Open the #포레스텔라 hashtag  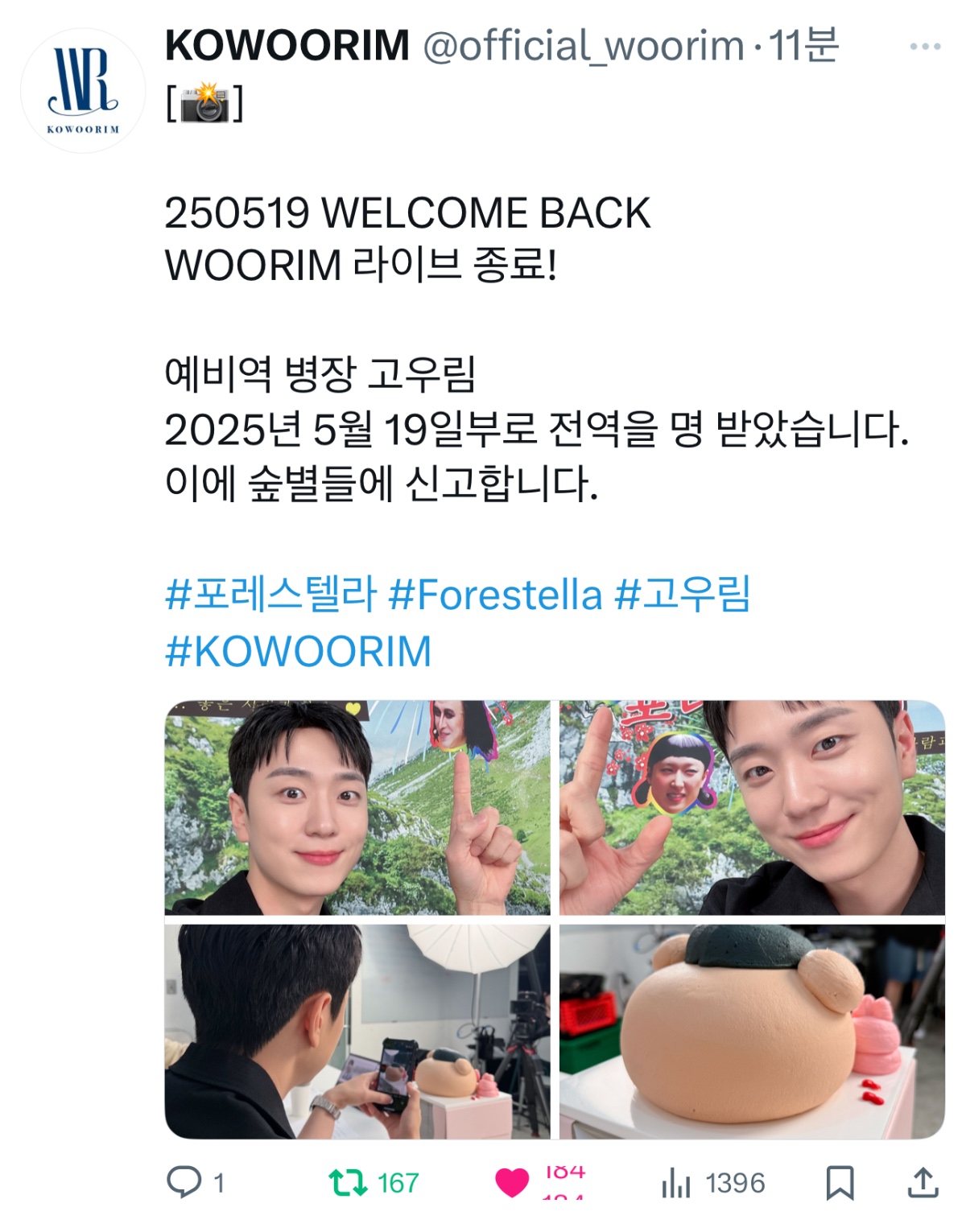point(271,595)
